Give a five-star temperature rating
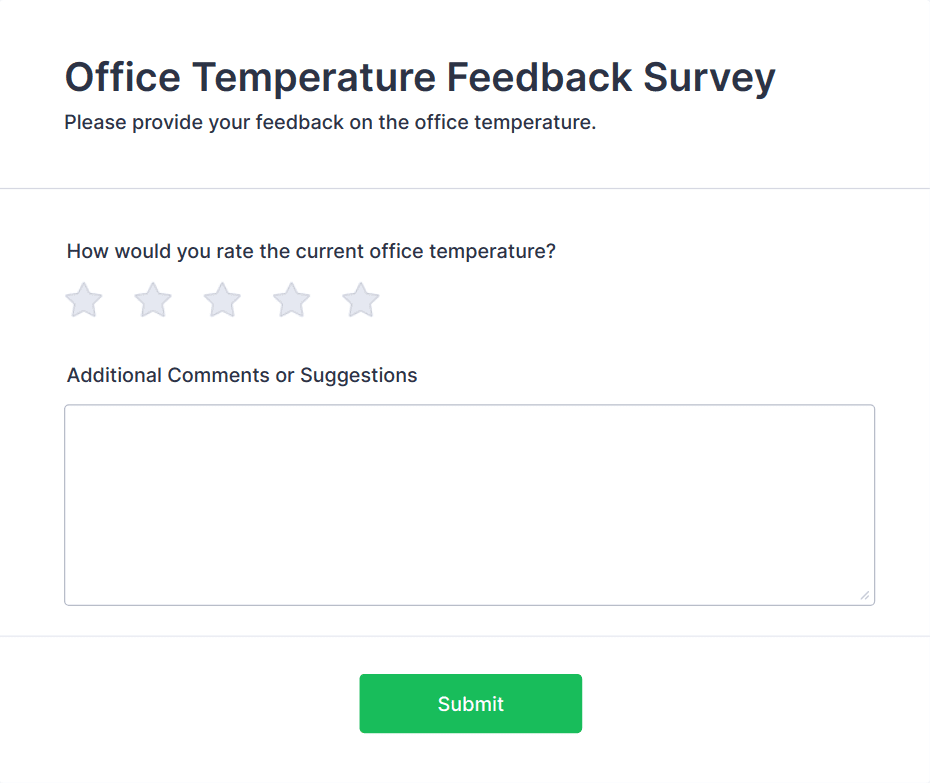 361,300
